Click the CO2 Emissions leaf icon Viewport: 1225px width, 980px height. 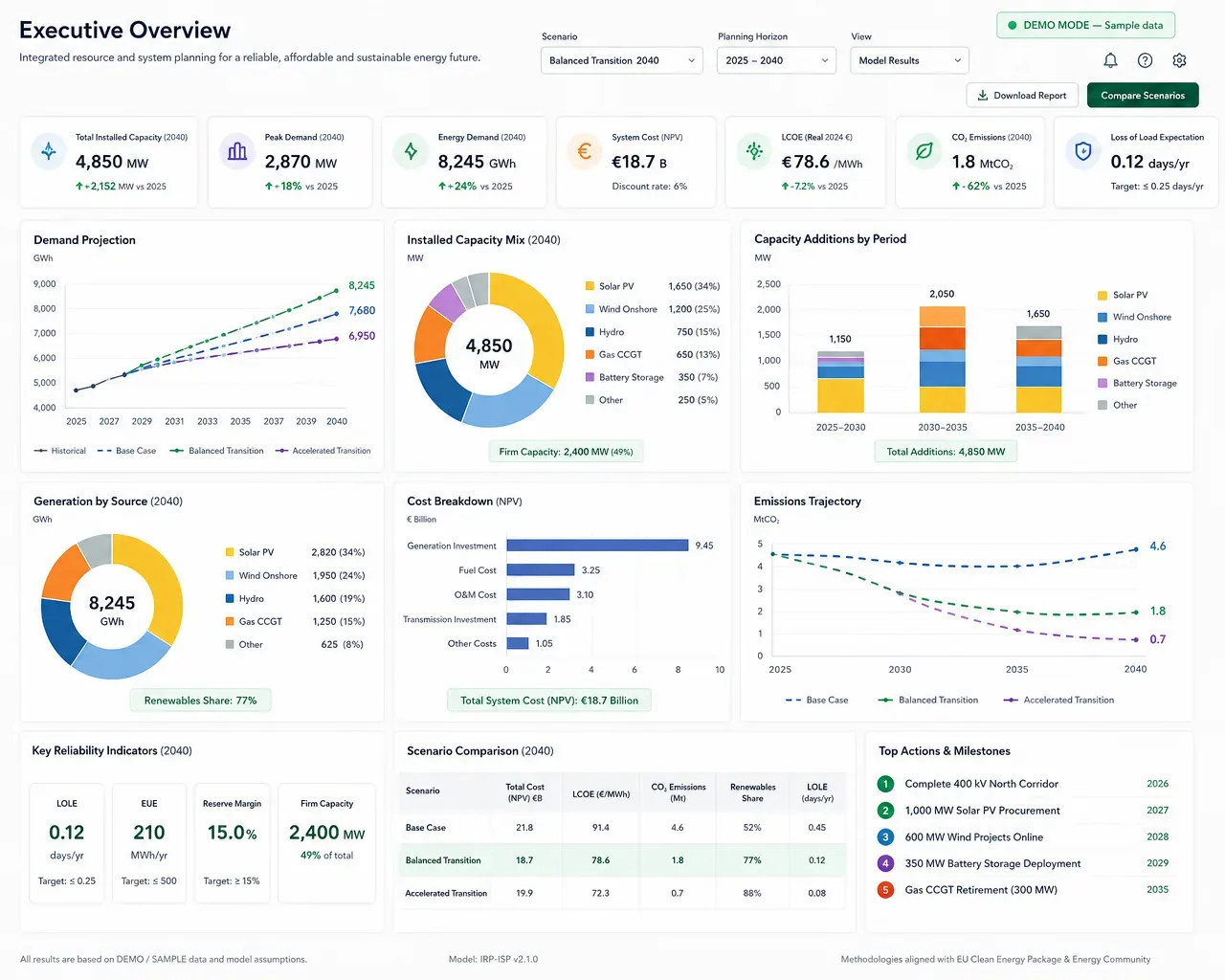click(x=924, y=151)
